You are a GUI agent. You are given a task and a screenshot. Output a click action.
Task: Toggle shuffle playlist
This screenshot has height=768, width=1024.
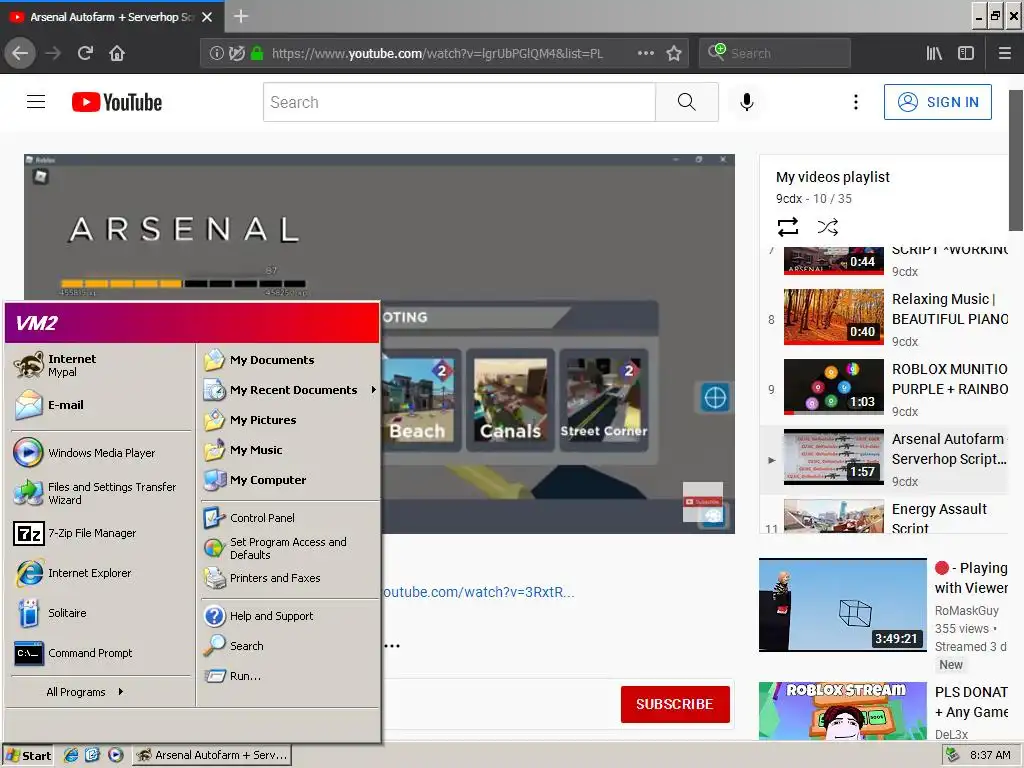click(827, 227)
